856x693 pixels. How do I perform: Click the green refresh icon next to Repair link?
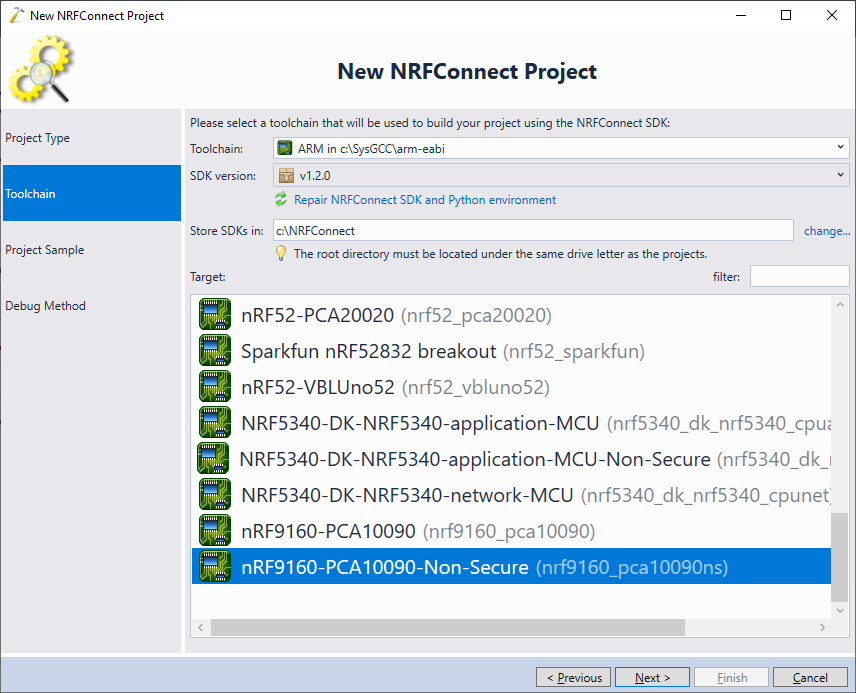[281, 199]
